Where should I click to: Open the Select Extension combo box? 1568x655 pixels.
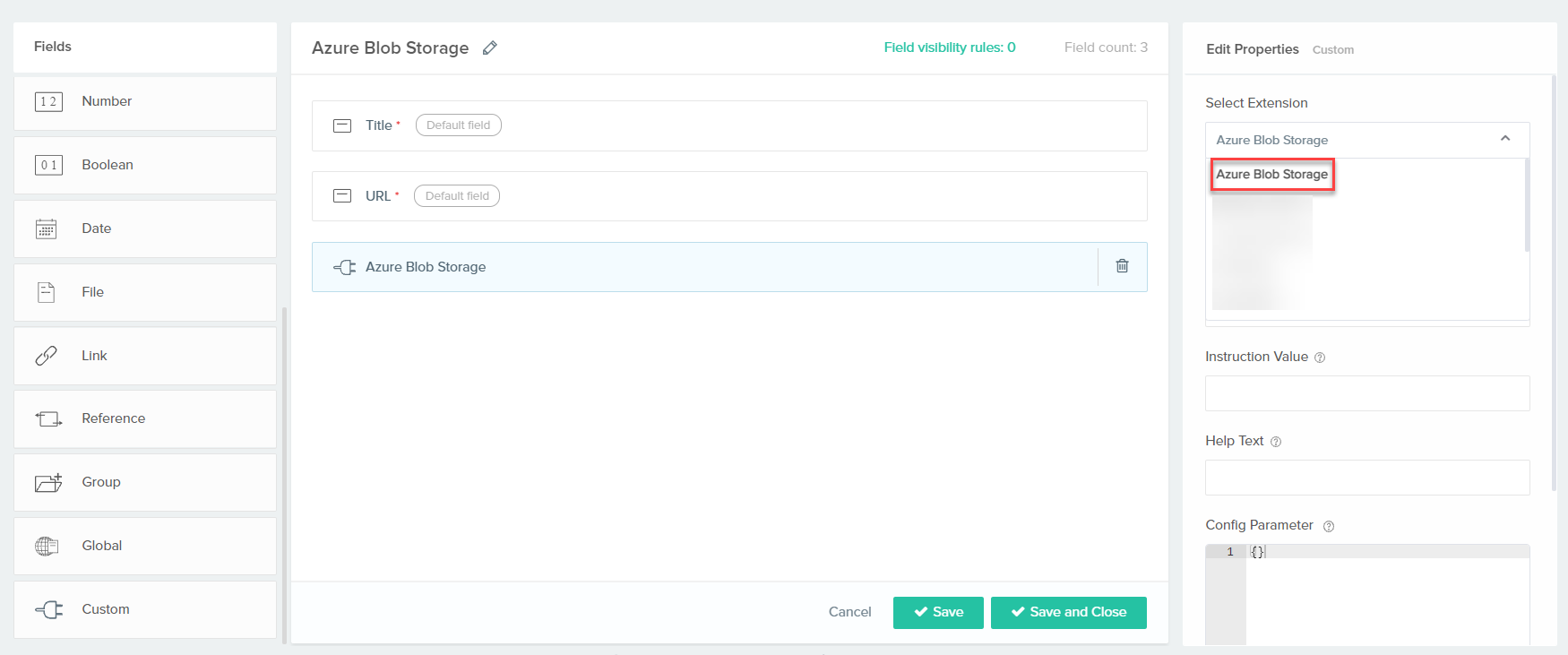click(1367, 140)
